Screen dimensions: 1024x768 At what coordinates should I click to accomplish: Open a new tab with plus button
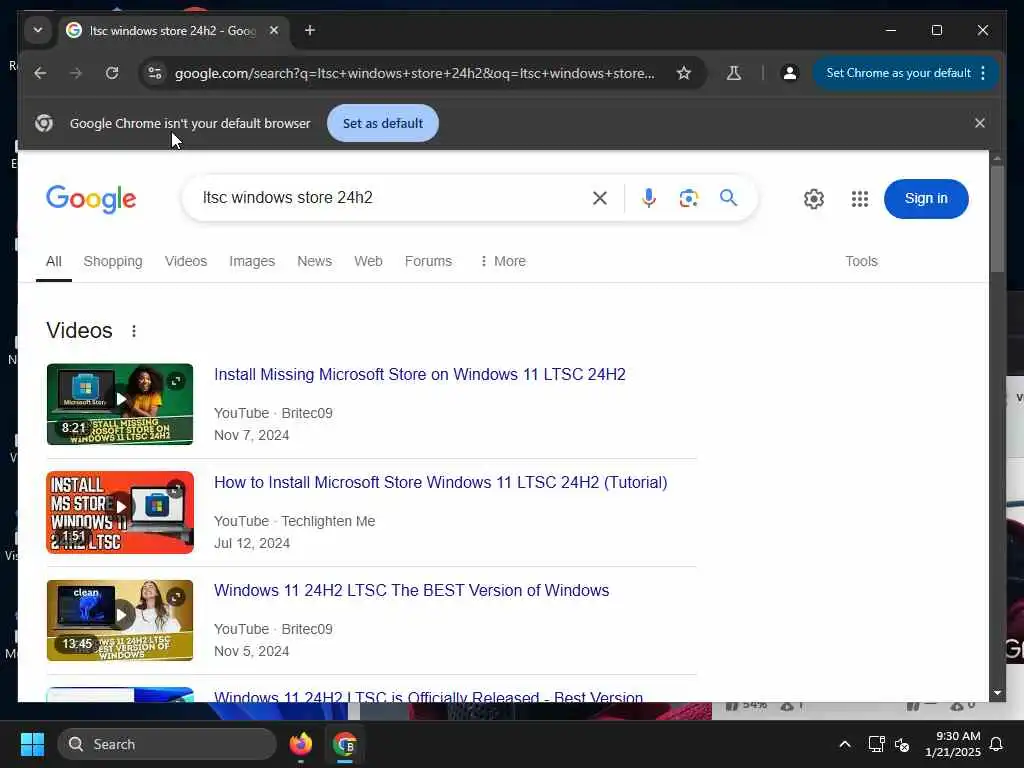click(x=310, y=31)
